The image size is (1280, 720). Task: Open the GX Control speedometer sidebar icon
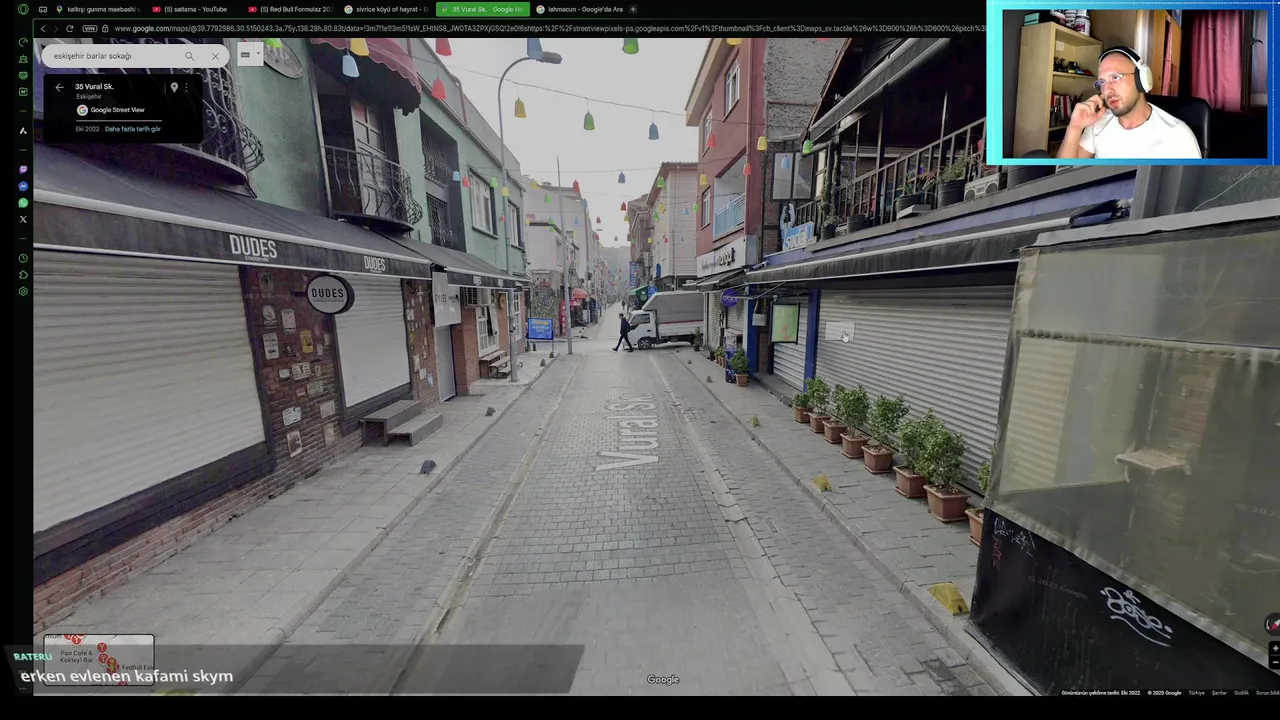pyautogui.click(x=23, y=42)
